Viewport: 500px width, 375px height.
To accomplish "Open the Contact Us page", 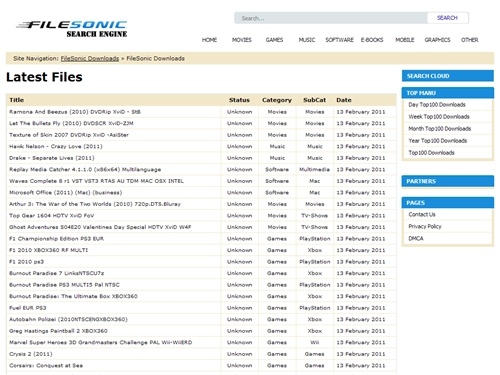I will [x=422, y=214].
